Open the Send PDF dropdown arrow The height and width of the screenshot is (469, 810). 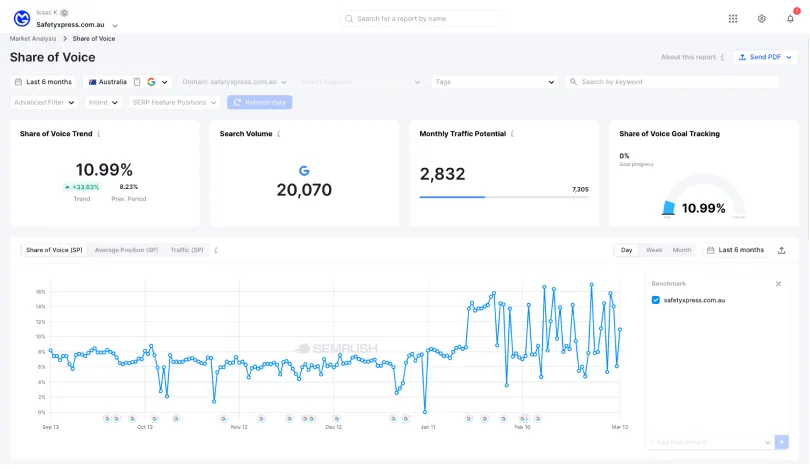pos(789,57)
